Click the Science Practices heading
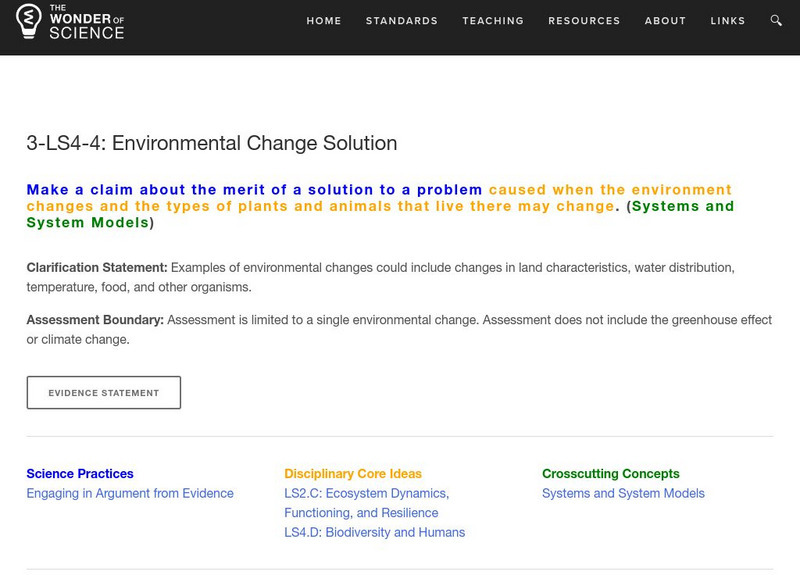Viewport: 800px width, 575px height. 80,474
